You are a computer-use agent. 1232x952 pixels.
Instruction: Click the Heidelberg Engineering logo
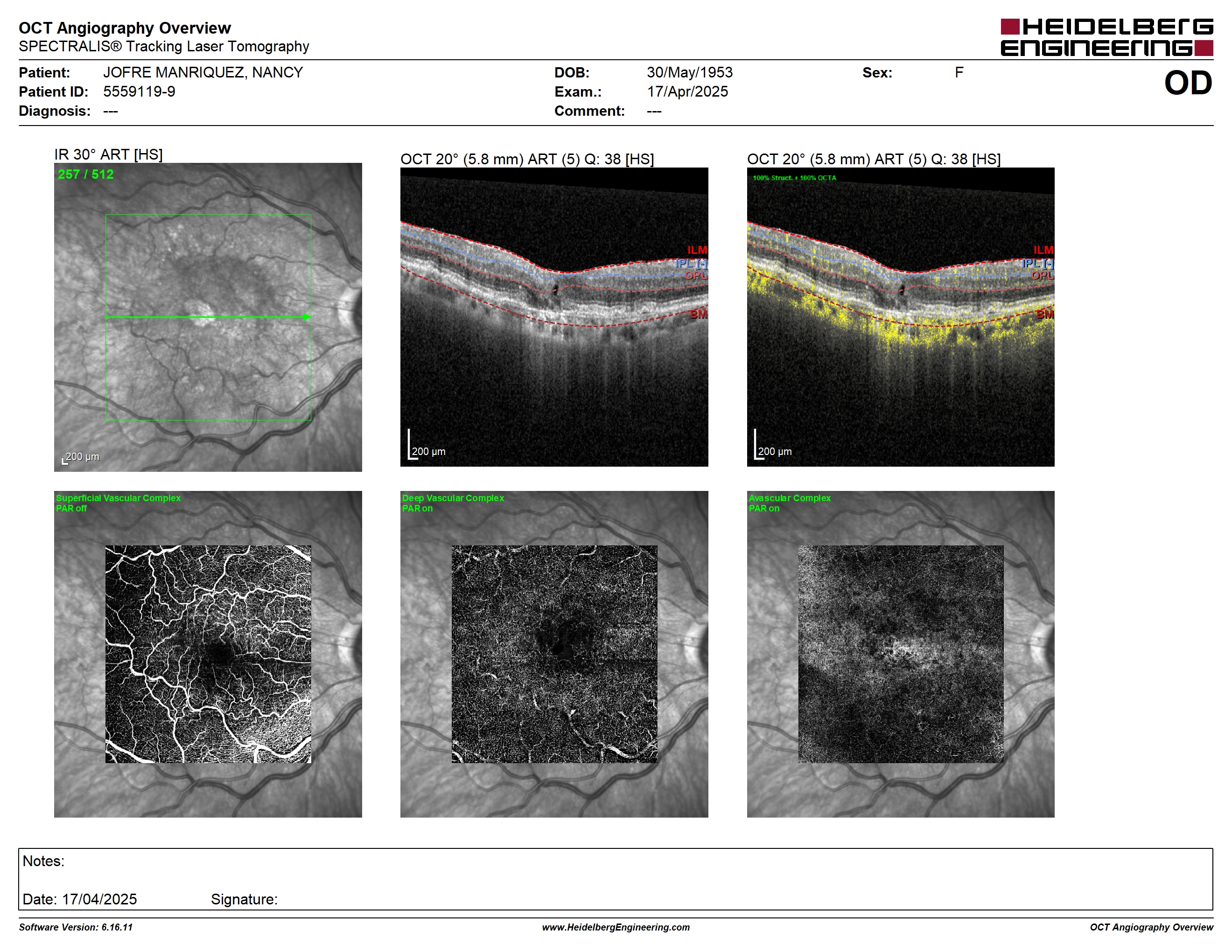[x=1107, y=37]
